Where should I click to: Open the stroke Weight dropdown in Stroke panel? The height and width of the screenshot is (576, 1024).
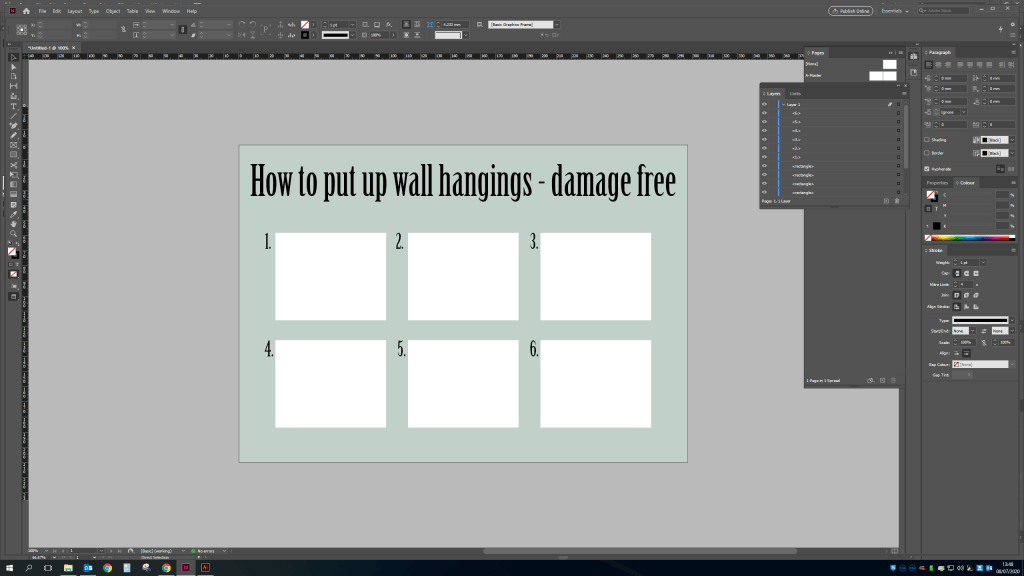984,262
